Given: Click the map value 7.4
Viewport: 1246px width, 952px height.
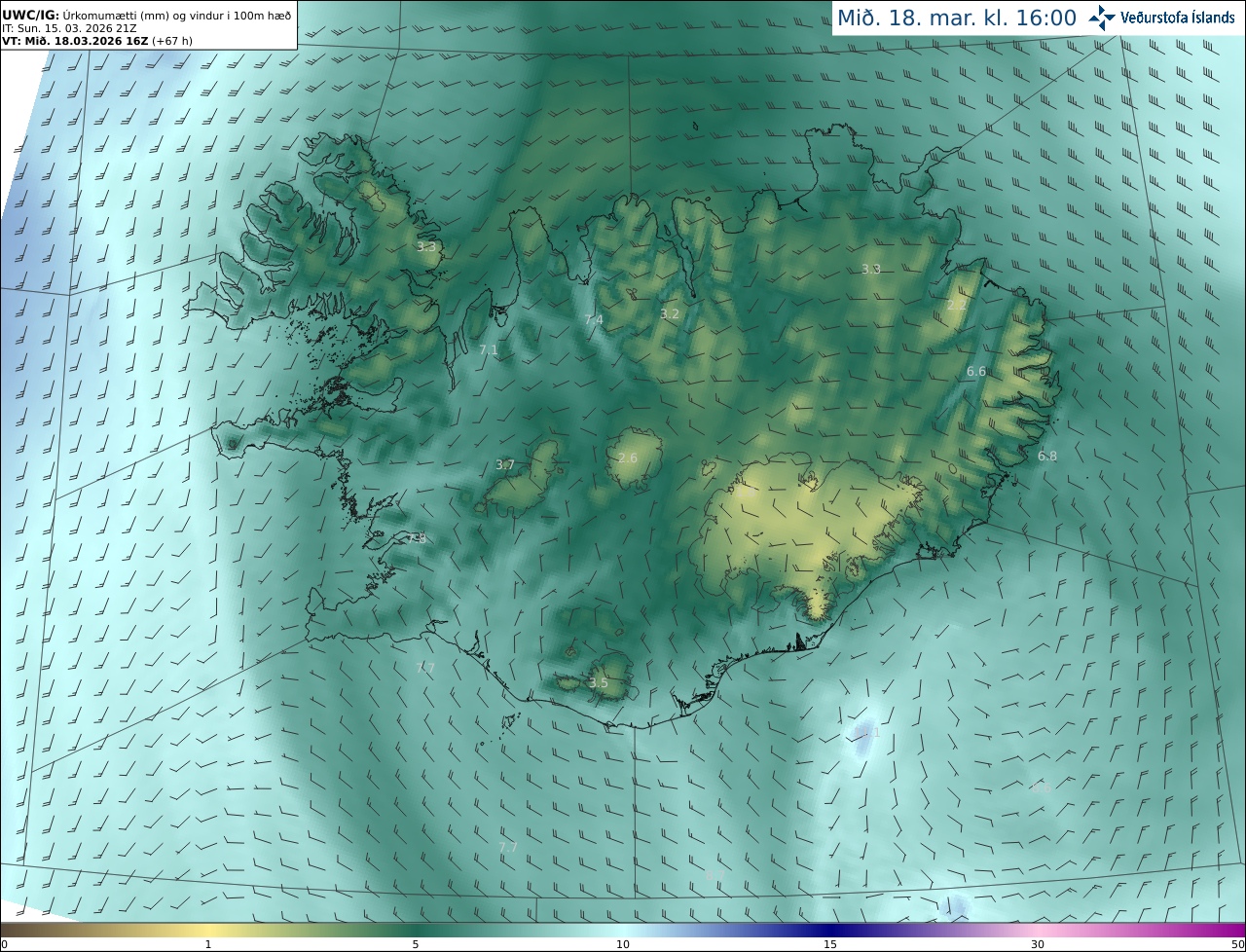Looking at the screenshot, I should click(594, 320).
